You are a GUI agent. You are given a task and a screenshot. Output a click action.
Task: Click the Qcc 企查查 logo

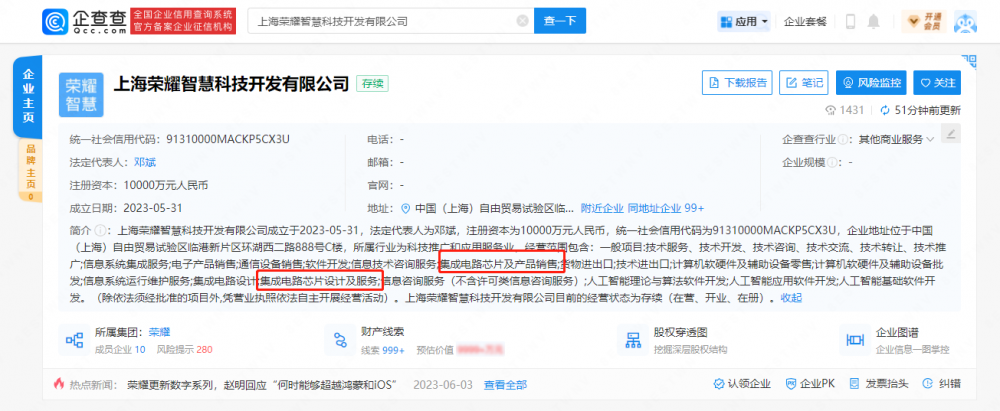point(84,21)
